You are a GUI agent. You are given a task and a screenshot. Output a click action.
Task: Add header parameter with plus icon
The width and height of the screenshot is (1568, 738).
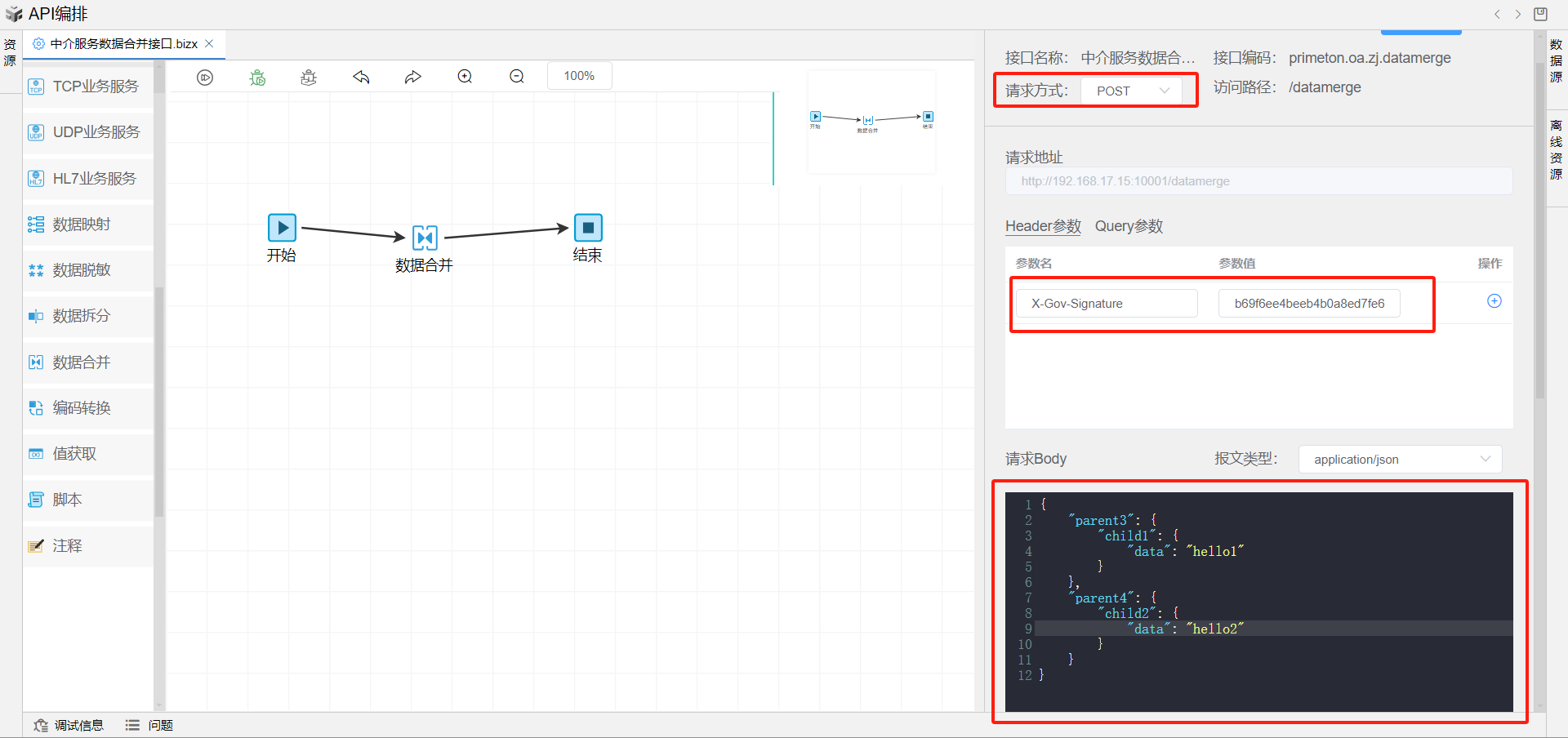click(1494, 301)
